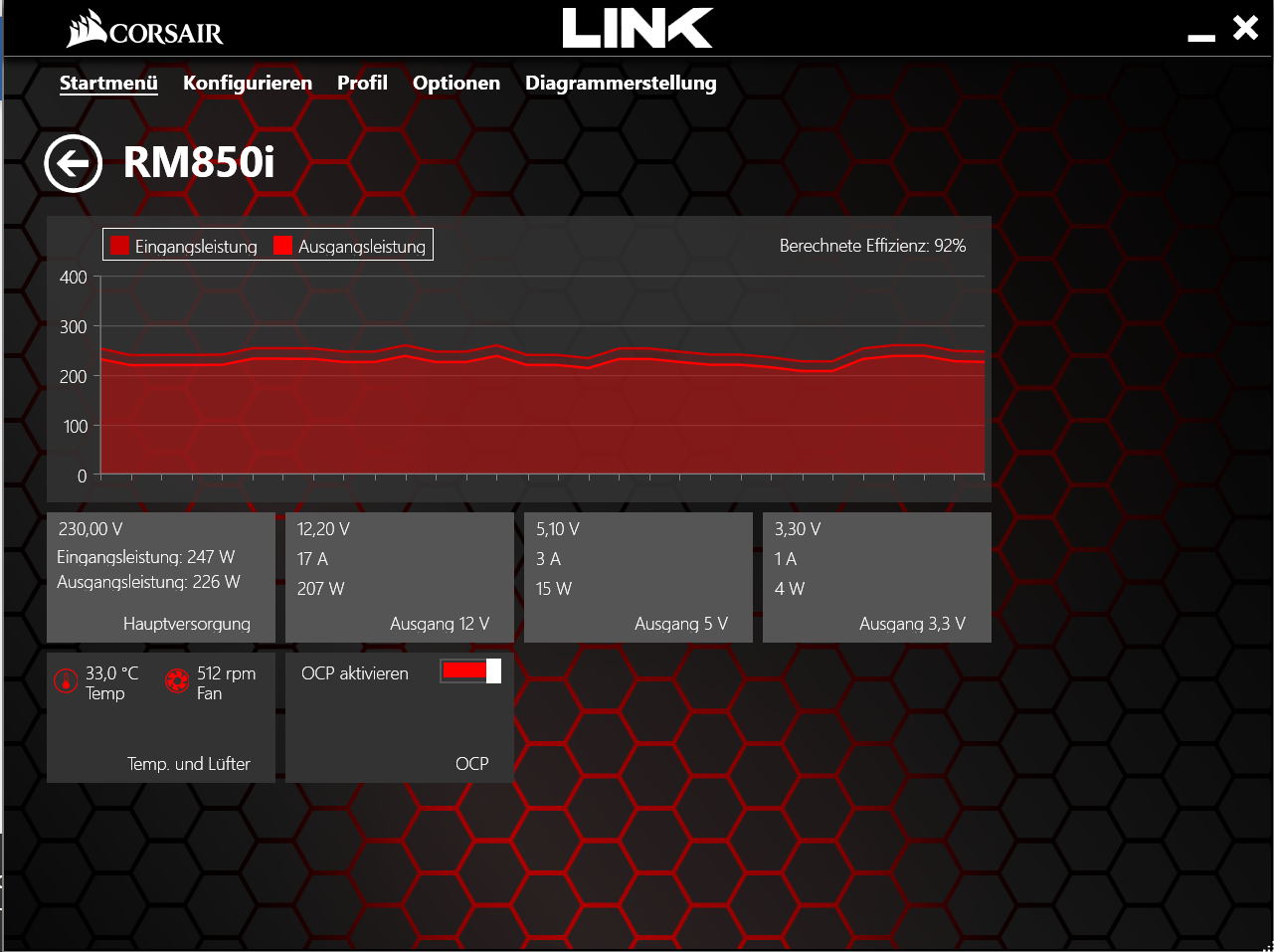Click the 200 axis label on chart
Viewport: 1274px width, 952px height.
tap(74, 377)
